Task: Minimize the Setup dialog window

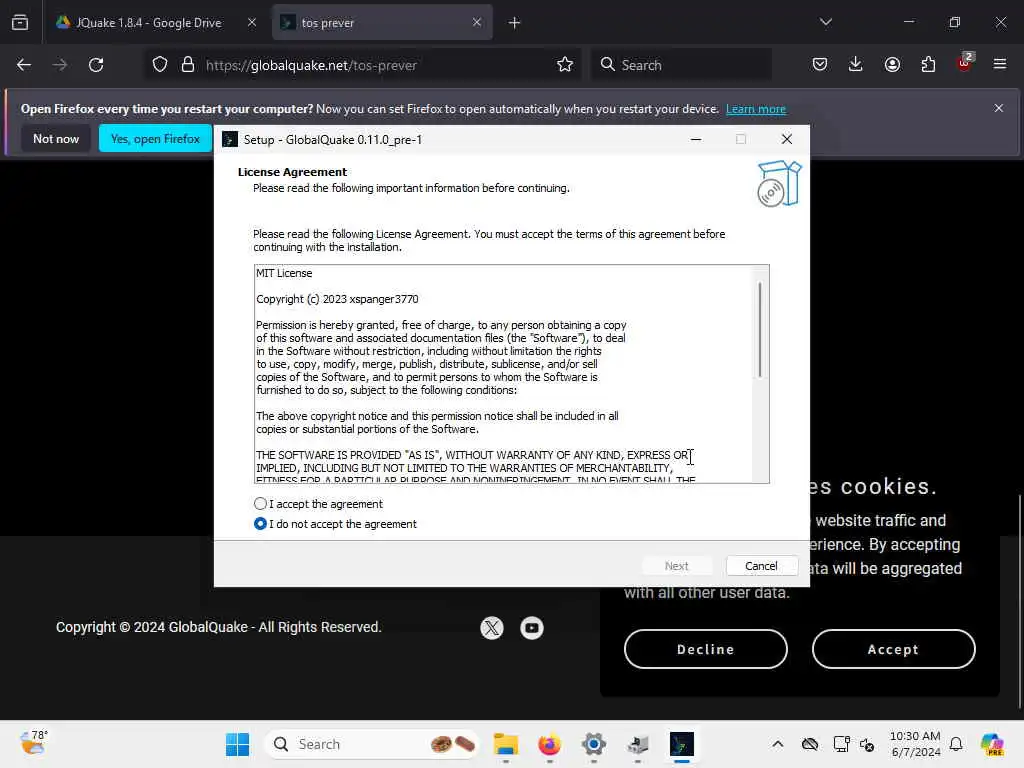Action: coord(696,139)
